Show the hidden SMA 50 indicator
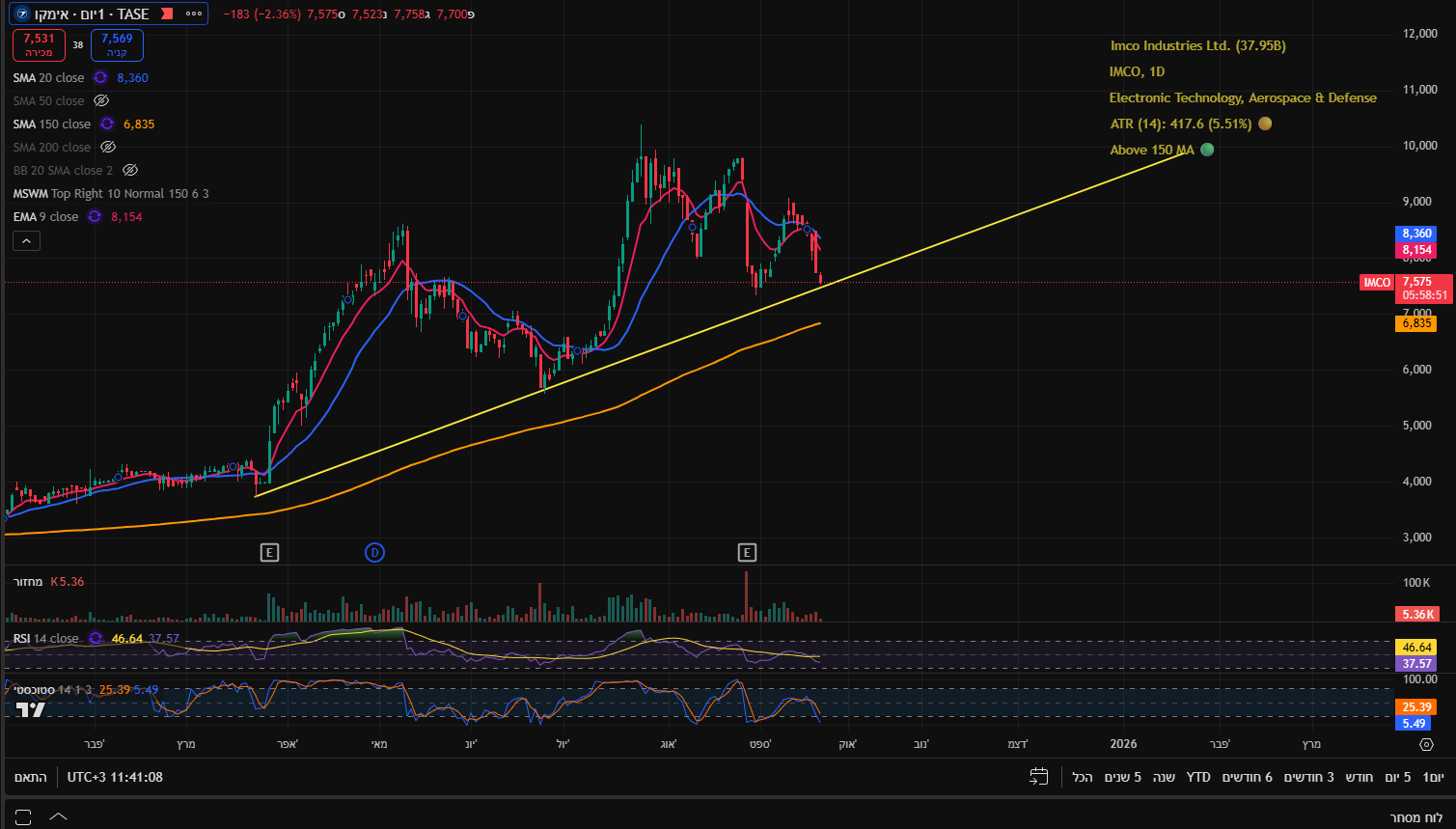This screenshot has height=829, width=1456. [x=101, y=101]
